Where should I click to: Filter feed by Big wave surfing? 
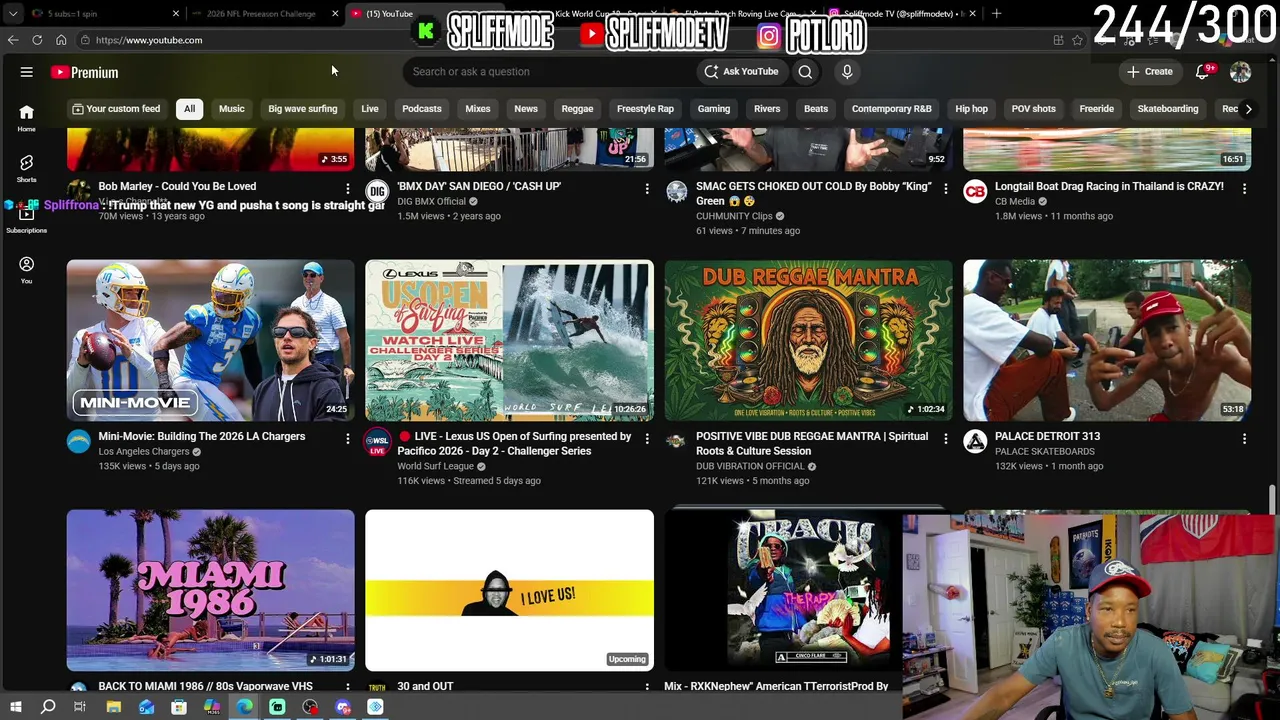(303, 109)
